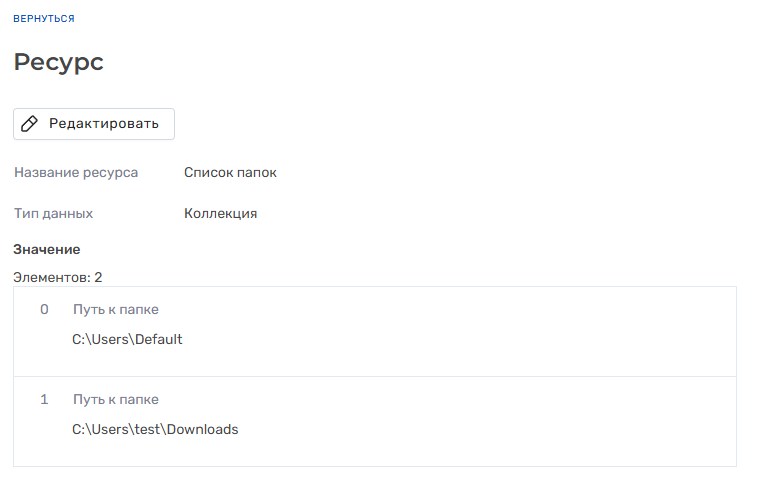The width and height of the screenshot is (771, 499).
Task: Click the Список папок value
Action: (x=230, y=173)
